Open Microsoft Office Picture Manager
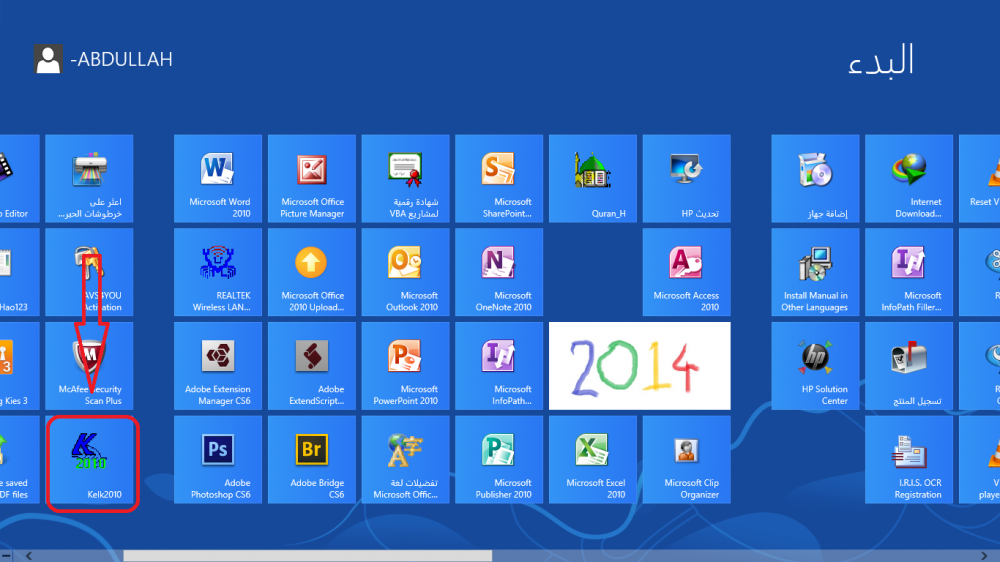Screen dimensions: 1000x562 coord(312,179)
